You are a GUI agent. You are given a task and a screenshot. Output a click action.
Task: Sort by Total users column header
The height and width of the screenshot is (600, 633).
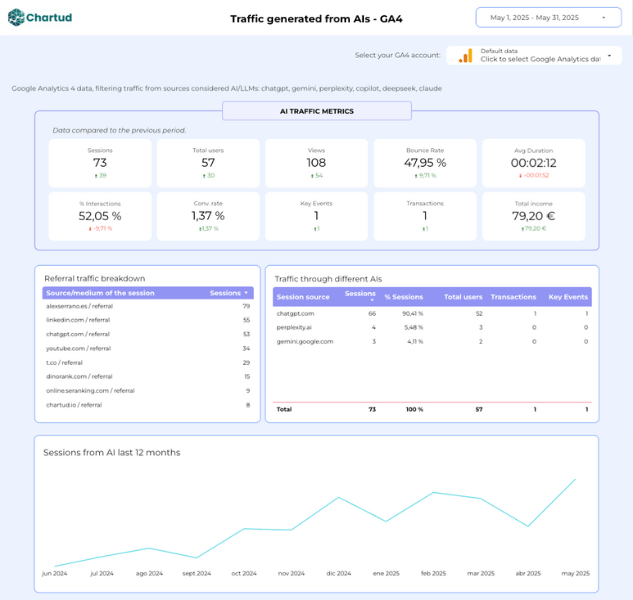click(x=463, y=297)
